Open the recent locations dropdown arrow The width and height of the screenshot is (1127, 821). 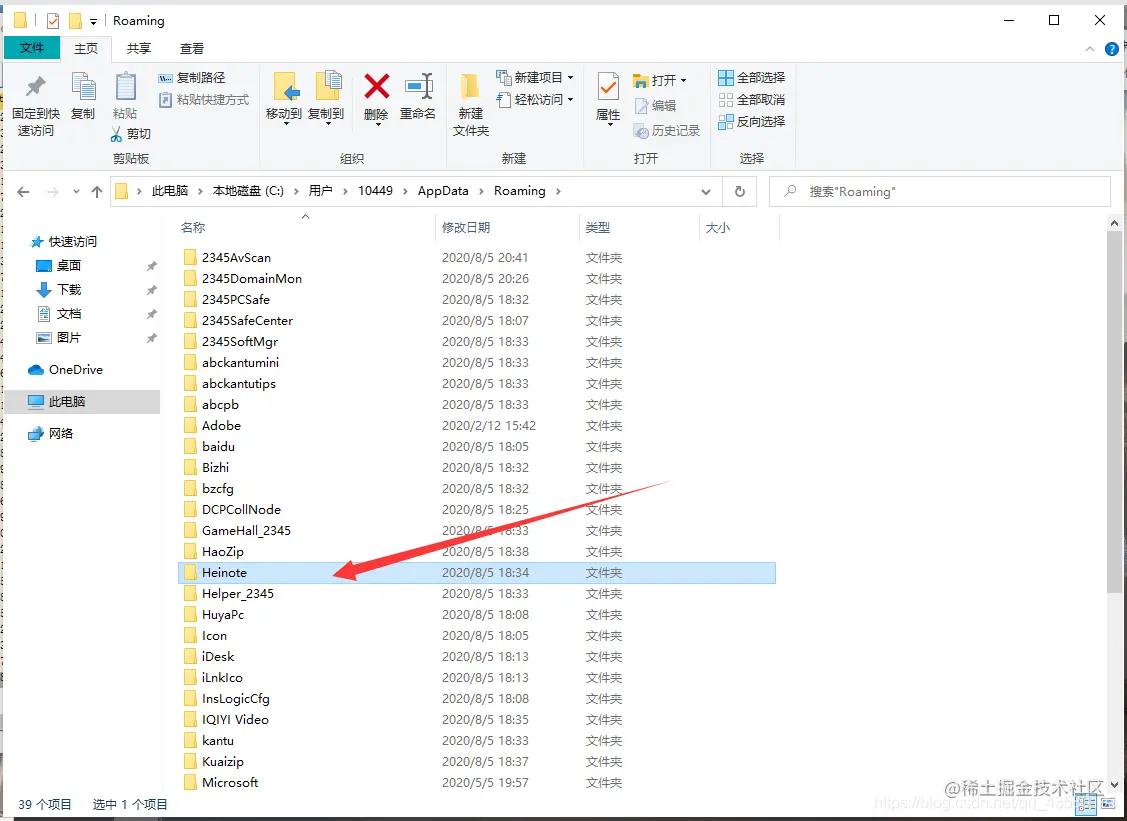click(x=76, y=192)
